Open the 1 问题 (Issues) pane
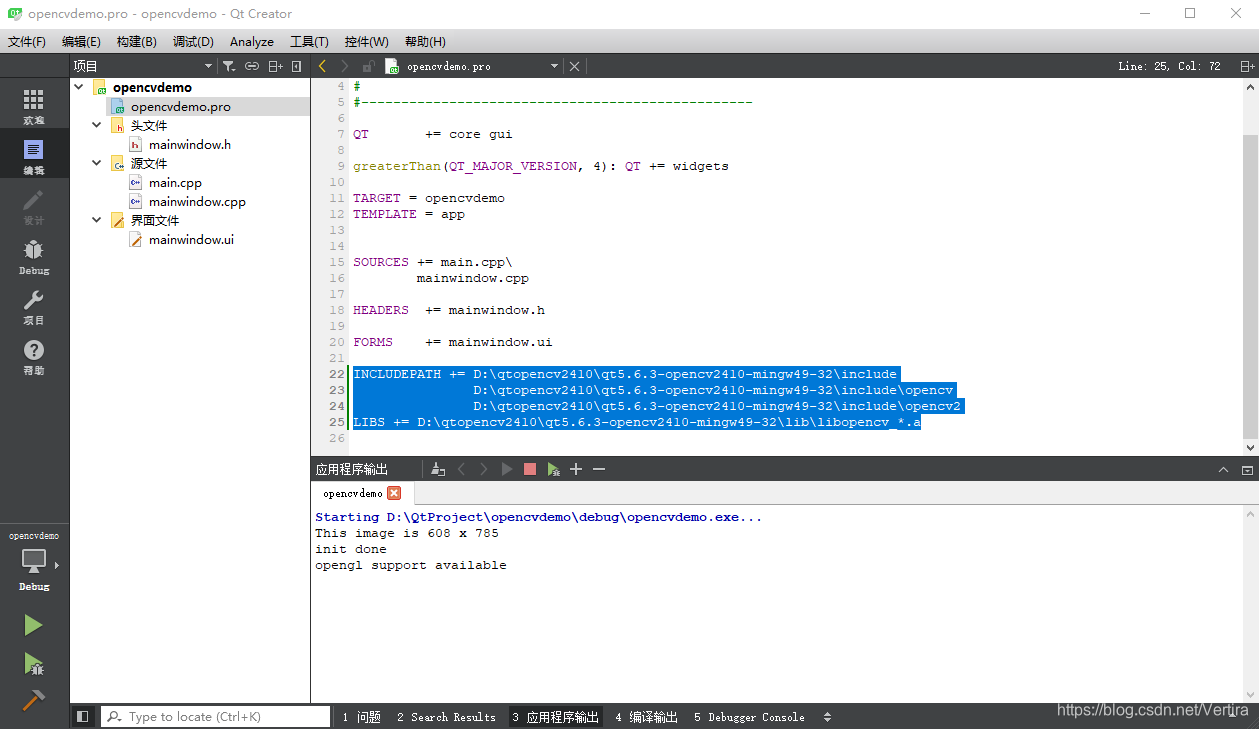1259x729 pixels. coord(361,716)
